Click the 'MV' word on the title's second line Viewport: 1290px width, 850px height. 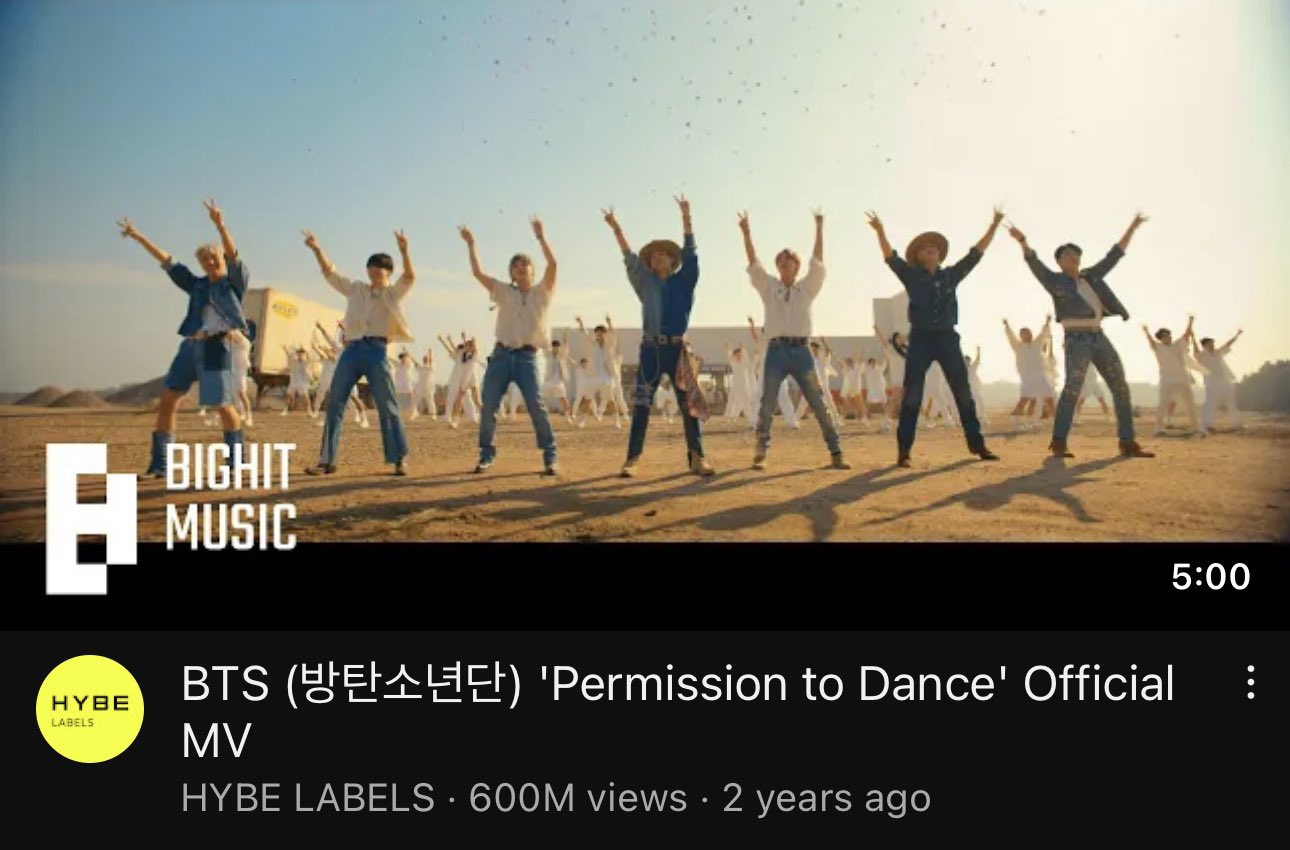(216, 741)
